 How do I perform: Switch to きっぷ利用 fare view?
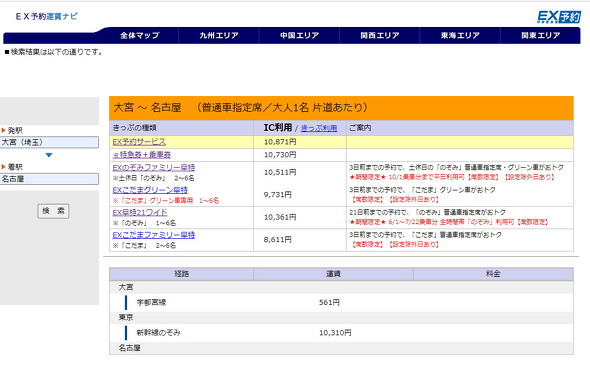(x=319, y=128)
